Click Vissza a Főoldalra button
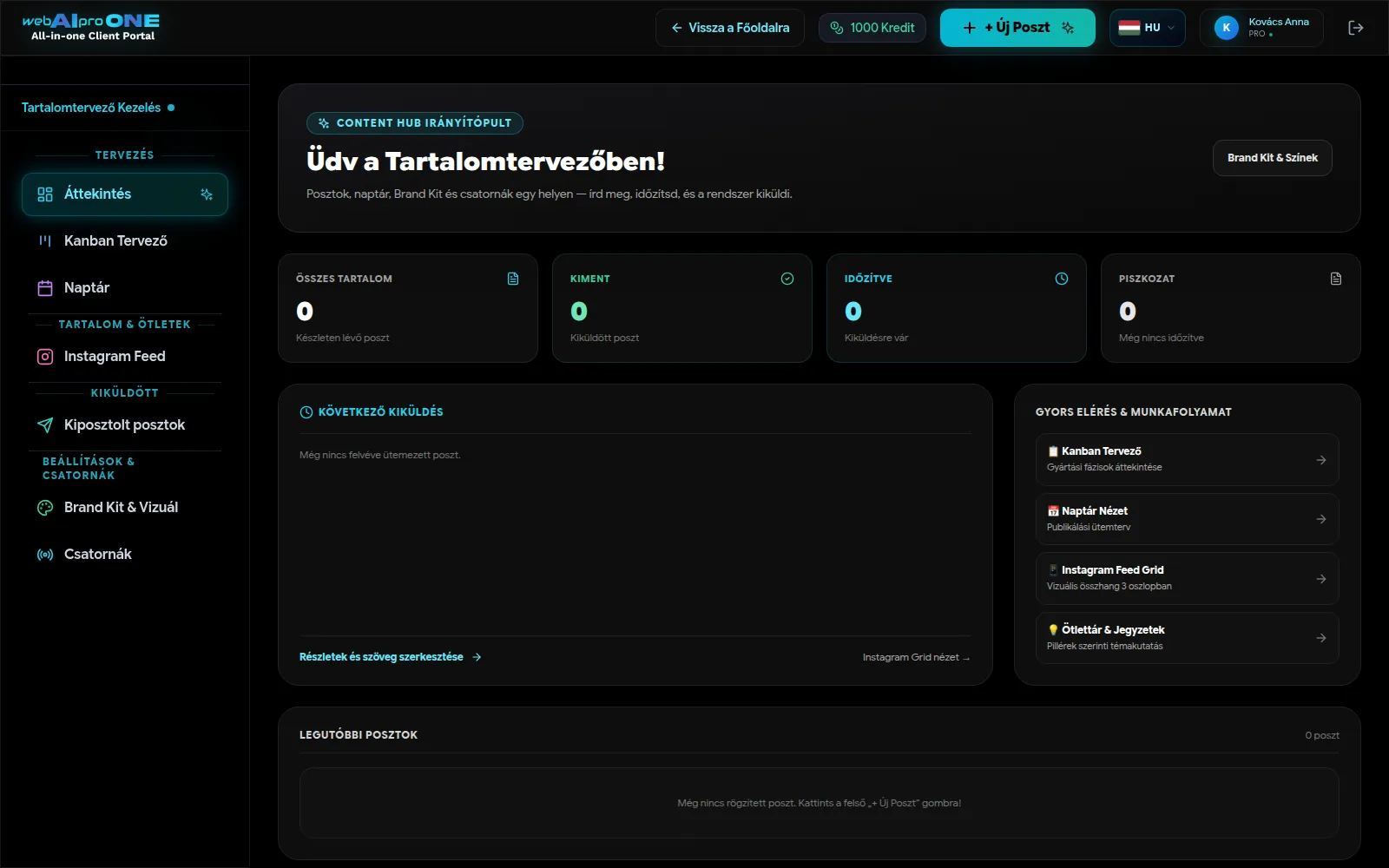1389x868 pixels. (730, 28)
